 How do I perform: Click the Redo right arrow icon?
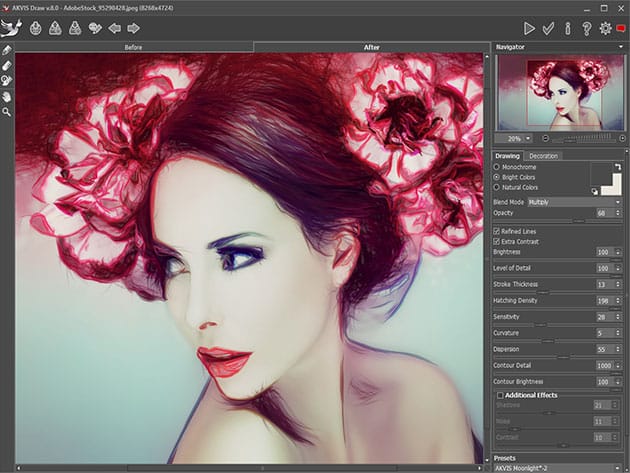[x=133, y=28]
